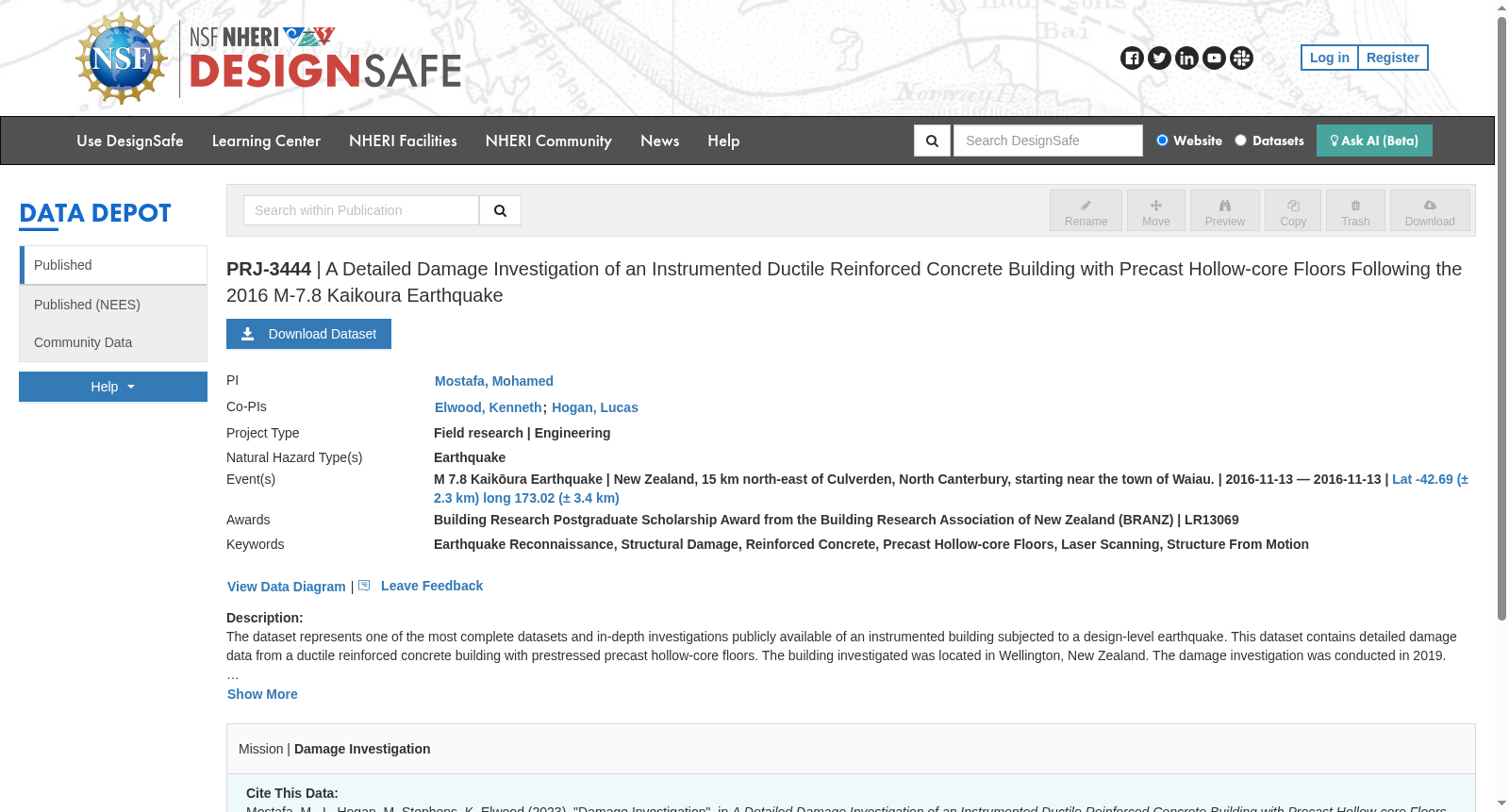Click the Copy toolbar button
This screenshot has width=1509, height=812.
click(x=1293, y=210)
